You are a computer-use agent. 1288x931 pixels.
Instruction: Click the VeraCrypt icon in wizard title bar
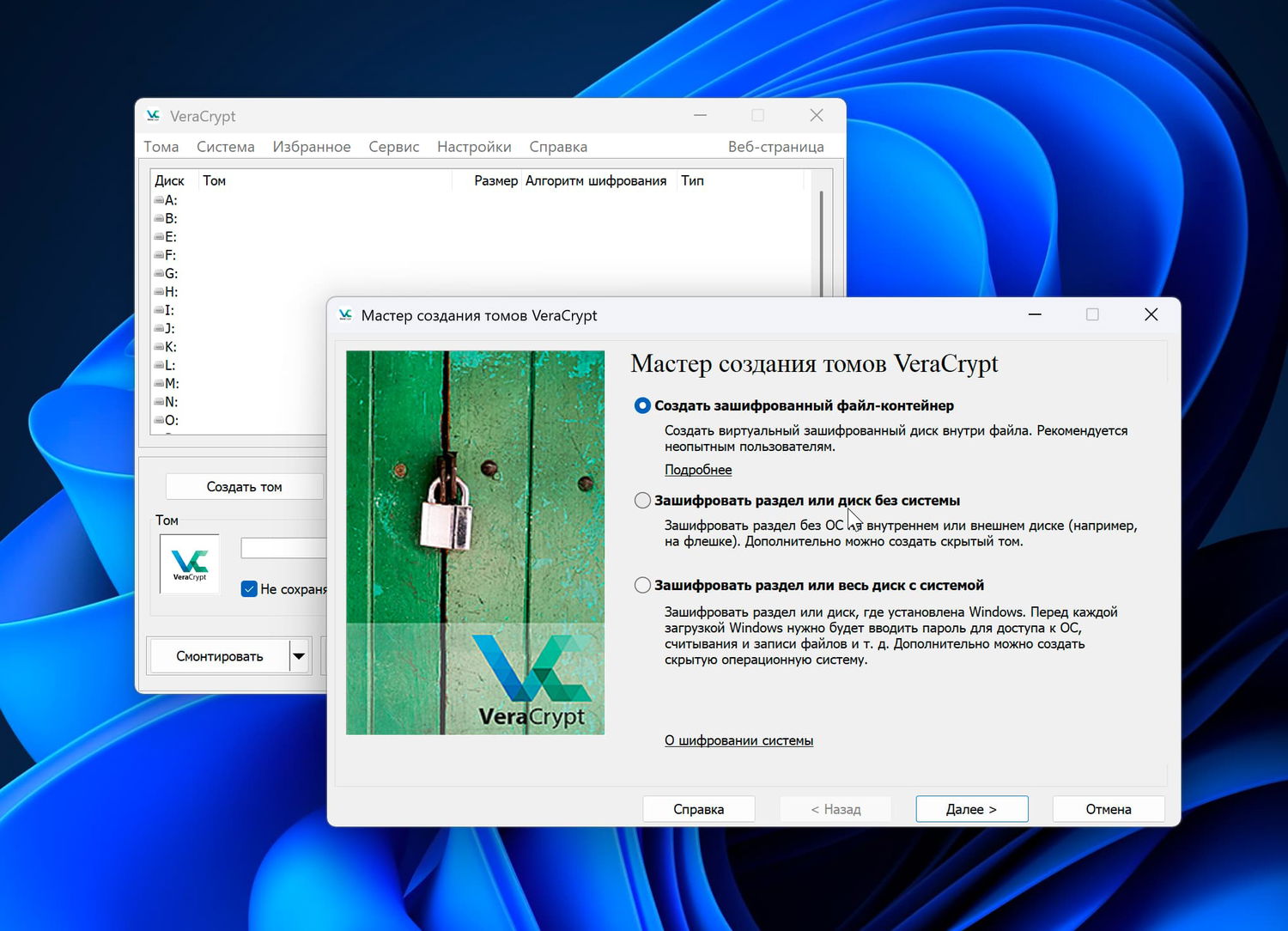click(x=345, y=315)
